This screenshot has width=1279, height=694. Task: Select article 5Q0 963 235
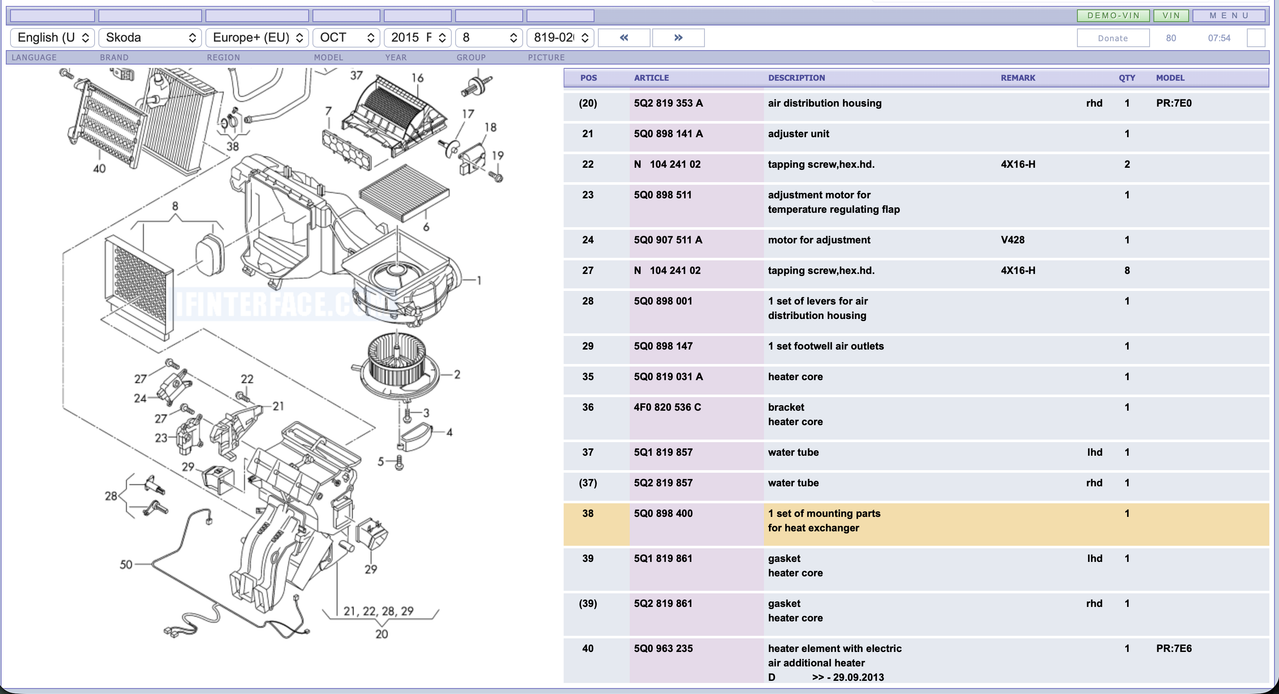tap(663, 648)
